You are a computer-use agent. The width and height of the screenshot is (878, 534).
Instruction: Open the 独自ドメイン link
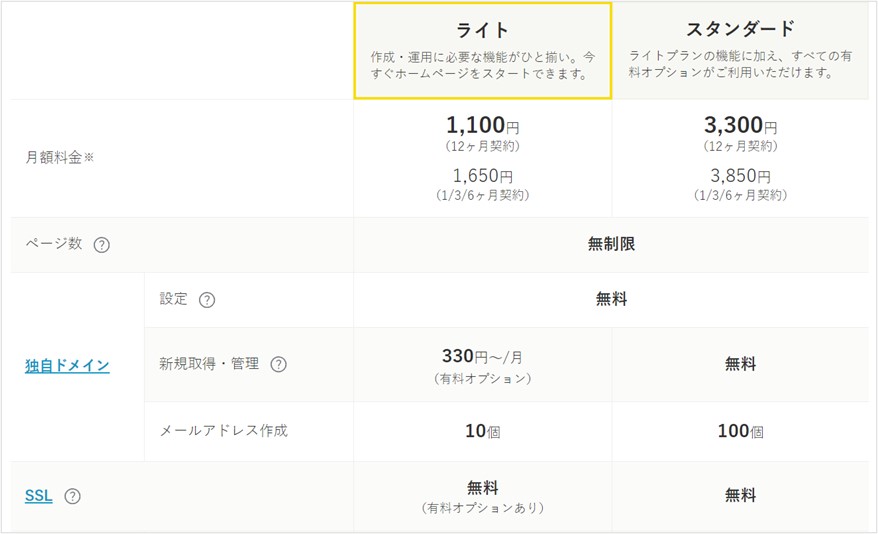click(x=67, y=366)
